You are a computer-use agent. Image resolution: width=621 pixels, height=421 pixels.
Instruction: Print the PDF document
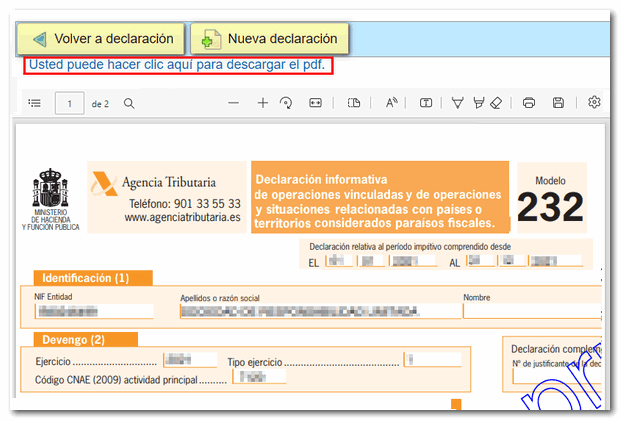tap(529, 103)
